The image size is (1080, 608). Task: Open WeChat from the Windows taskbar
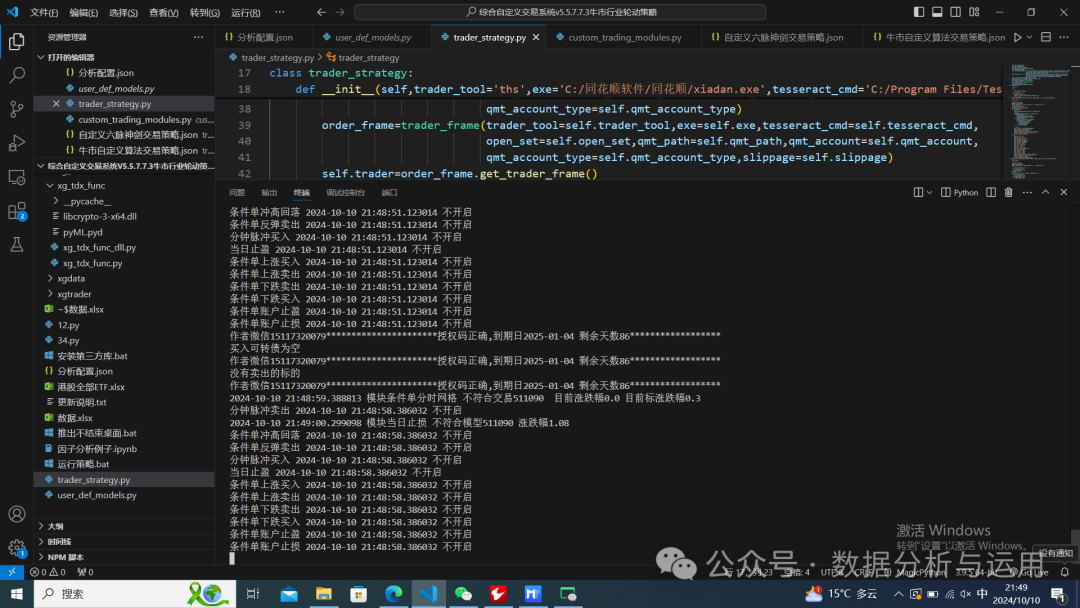point(464,594)
